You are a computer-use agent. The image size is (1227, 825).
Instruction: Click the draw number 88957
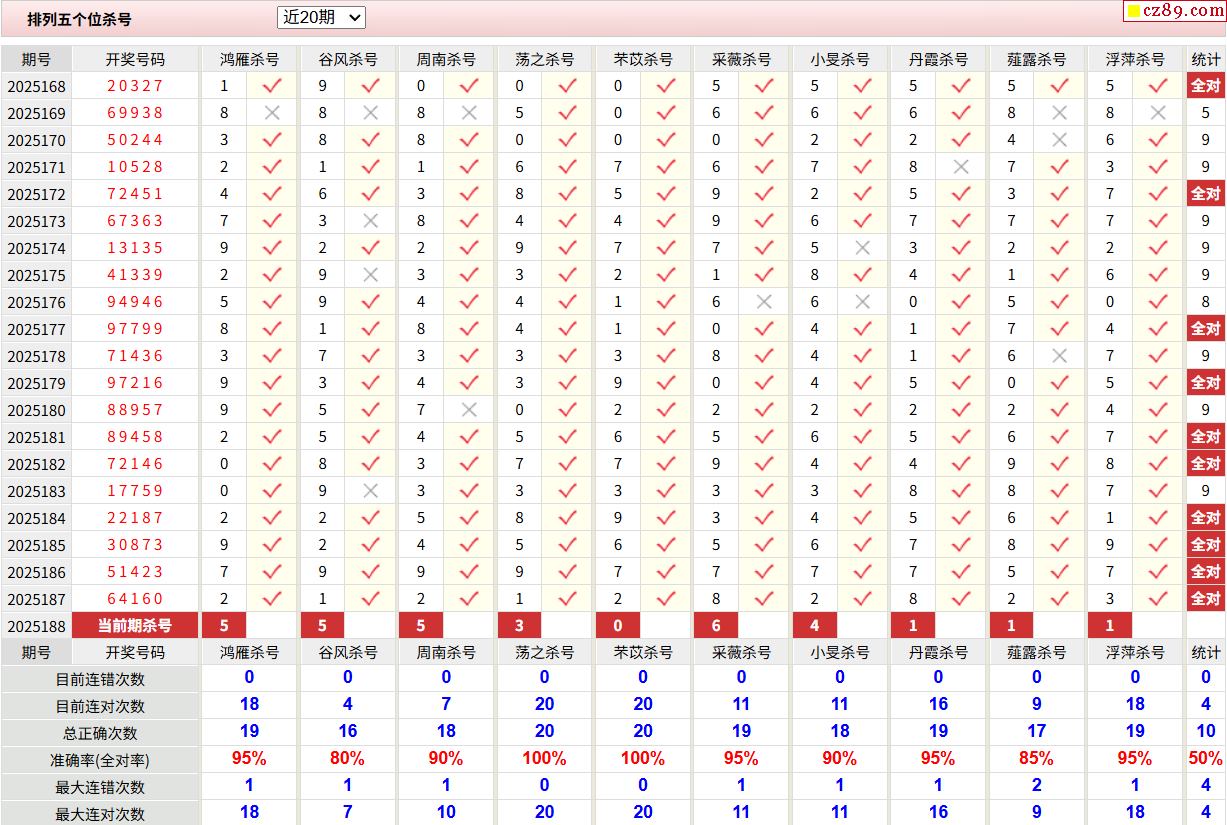[x=135, y=410]
